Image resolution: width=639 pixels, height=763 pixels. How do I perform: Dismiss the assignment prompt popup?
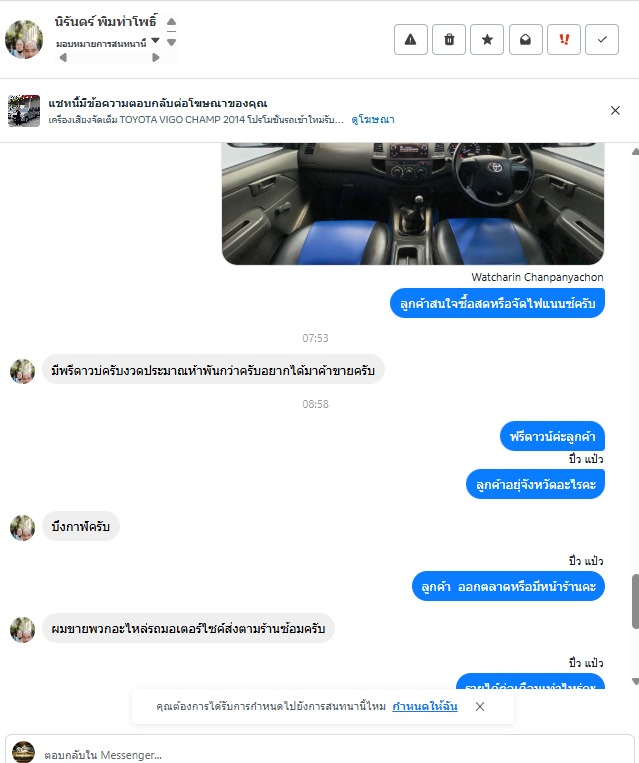480,707
